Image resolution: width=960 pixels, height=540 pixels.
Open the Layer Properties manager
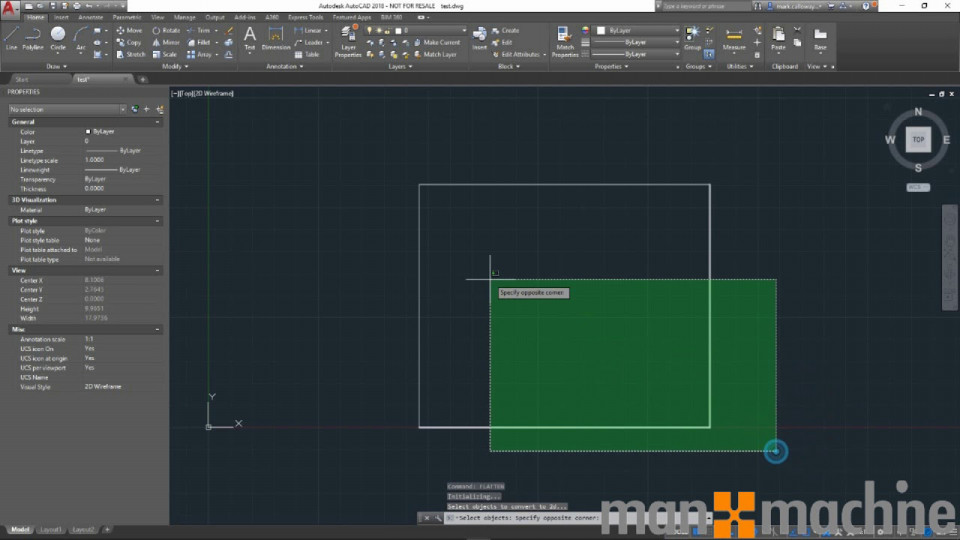[348, 40]
